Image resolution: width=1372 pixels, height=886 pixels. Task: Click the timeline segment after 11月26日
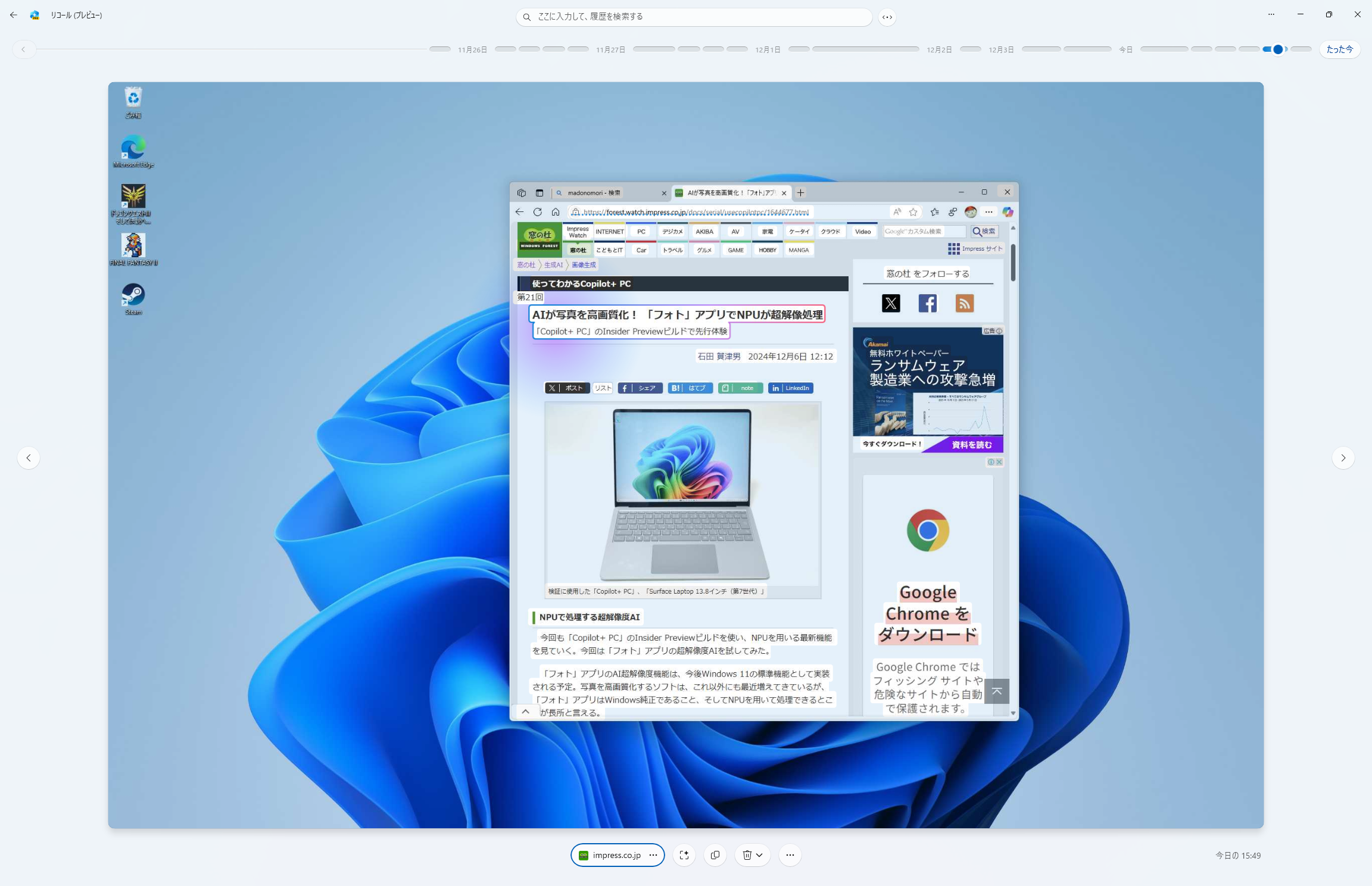pos(505,49)
